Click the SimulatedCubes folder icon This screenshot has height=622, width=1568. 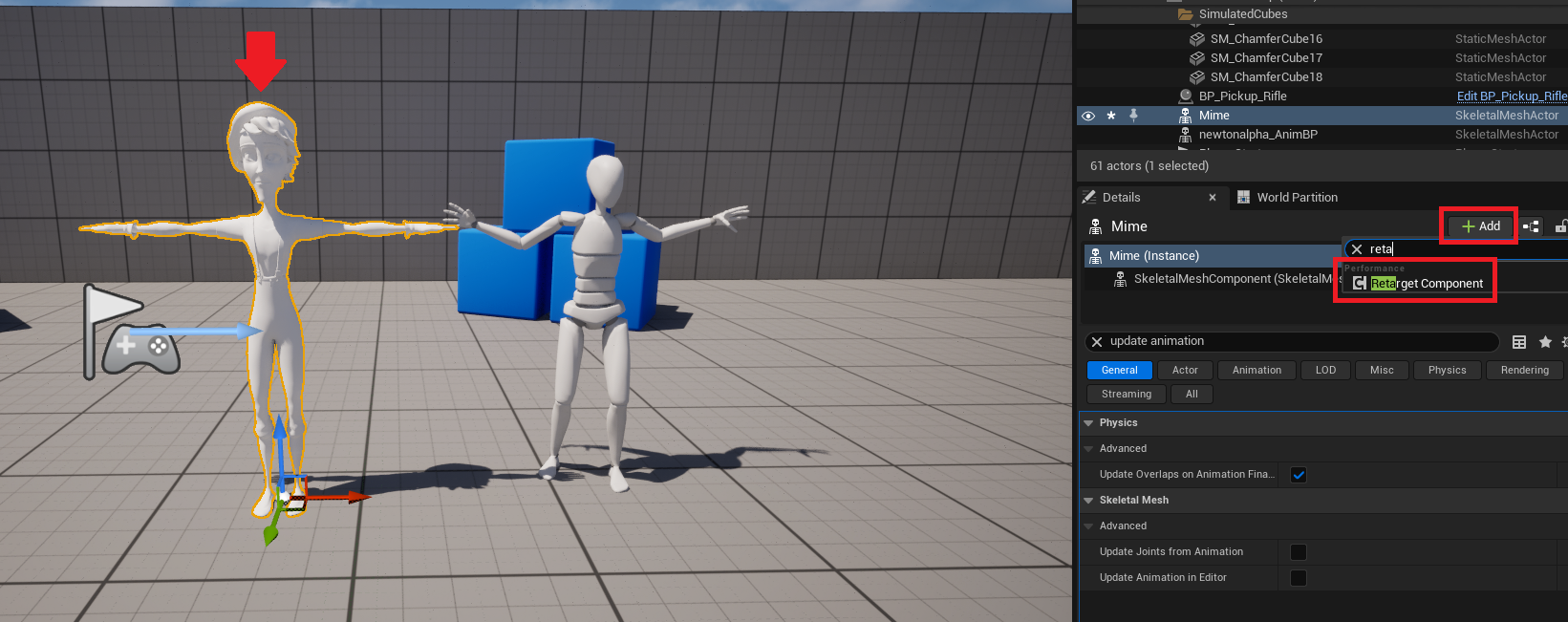[x=1186, y=14]
